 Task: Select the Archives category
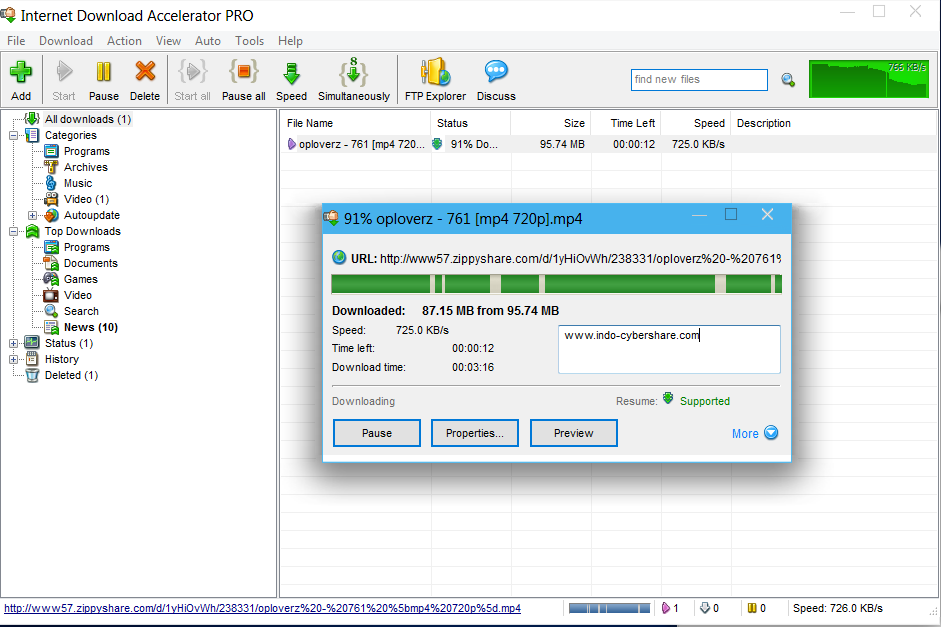86,167
